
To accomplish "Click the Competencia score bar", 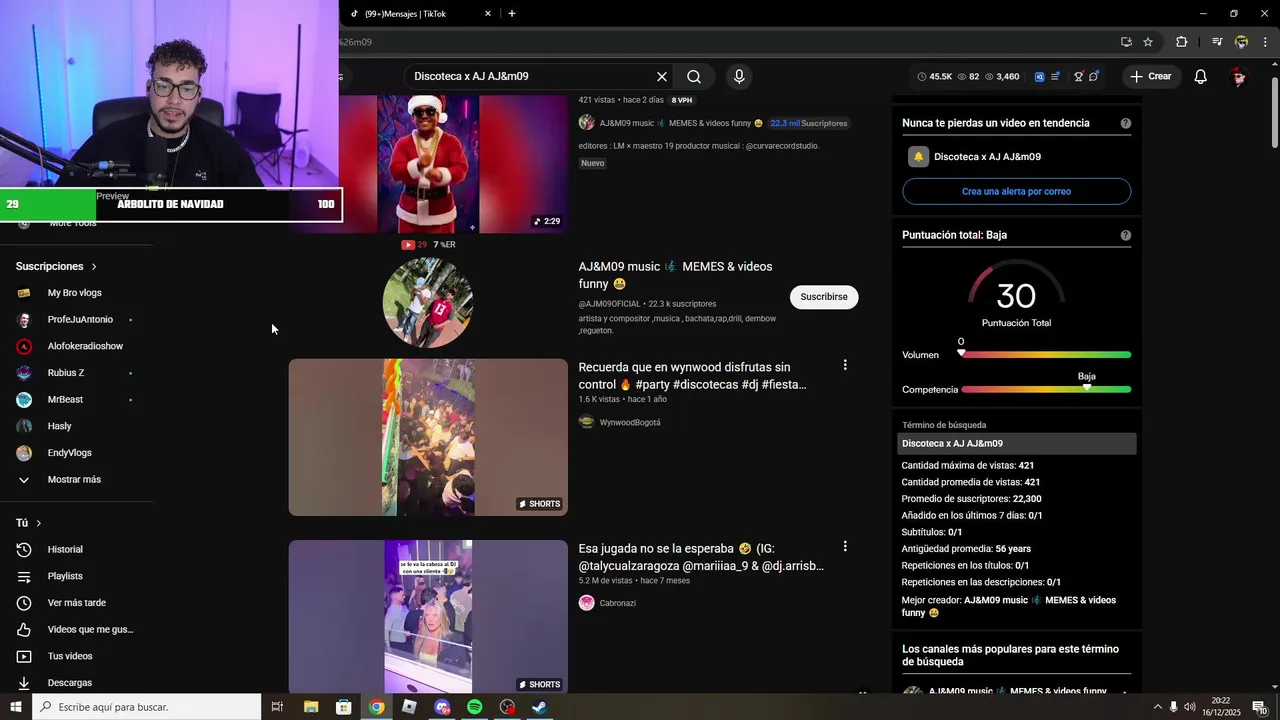I will click(x=1046, y=389).
